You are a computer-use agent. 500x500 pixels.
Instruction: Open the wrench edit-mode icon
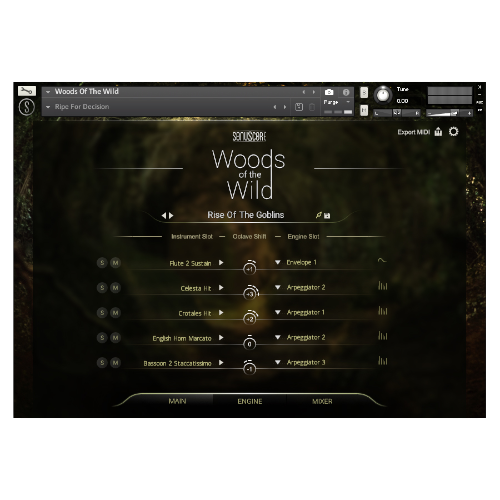(x=27, y=91)
